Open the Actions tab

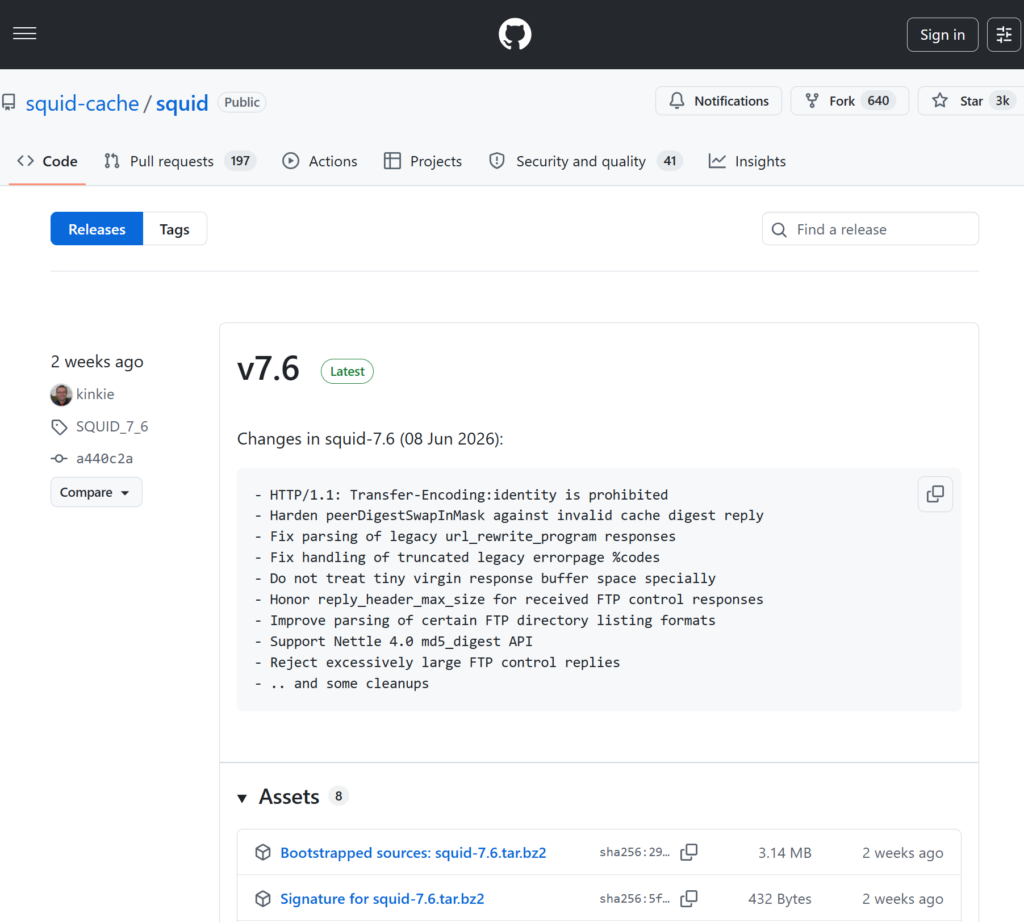point(320,161)
